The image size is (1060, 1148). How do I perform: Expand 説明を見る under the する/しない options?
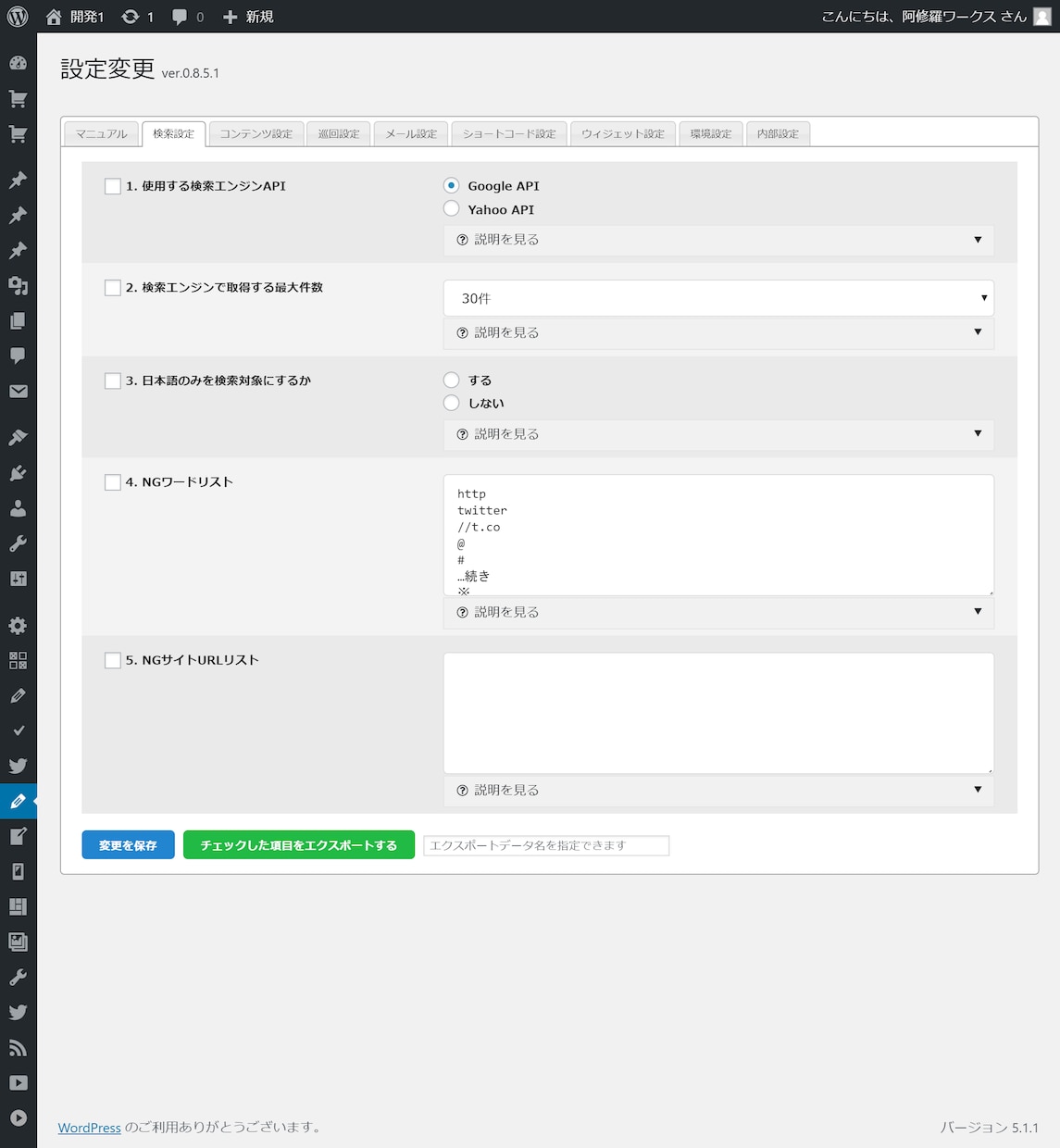718,434
